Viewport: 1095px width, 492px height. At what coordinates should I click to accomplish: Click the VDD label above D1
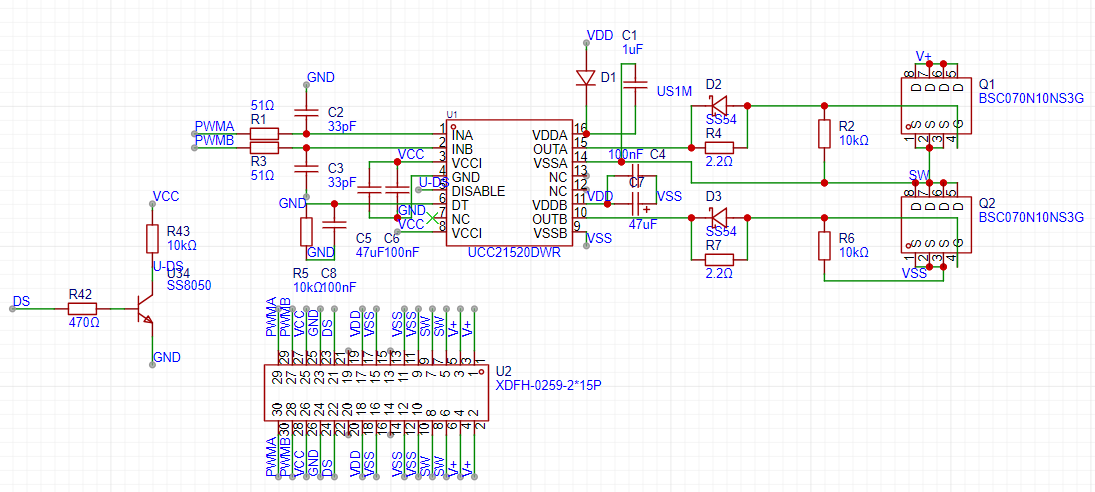[601, 35]
